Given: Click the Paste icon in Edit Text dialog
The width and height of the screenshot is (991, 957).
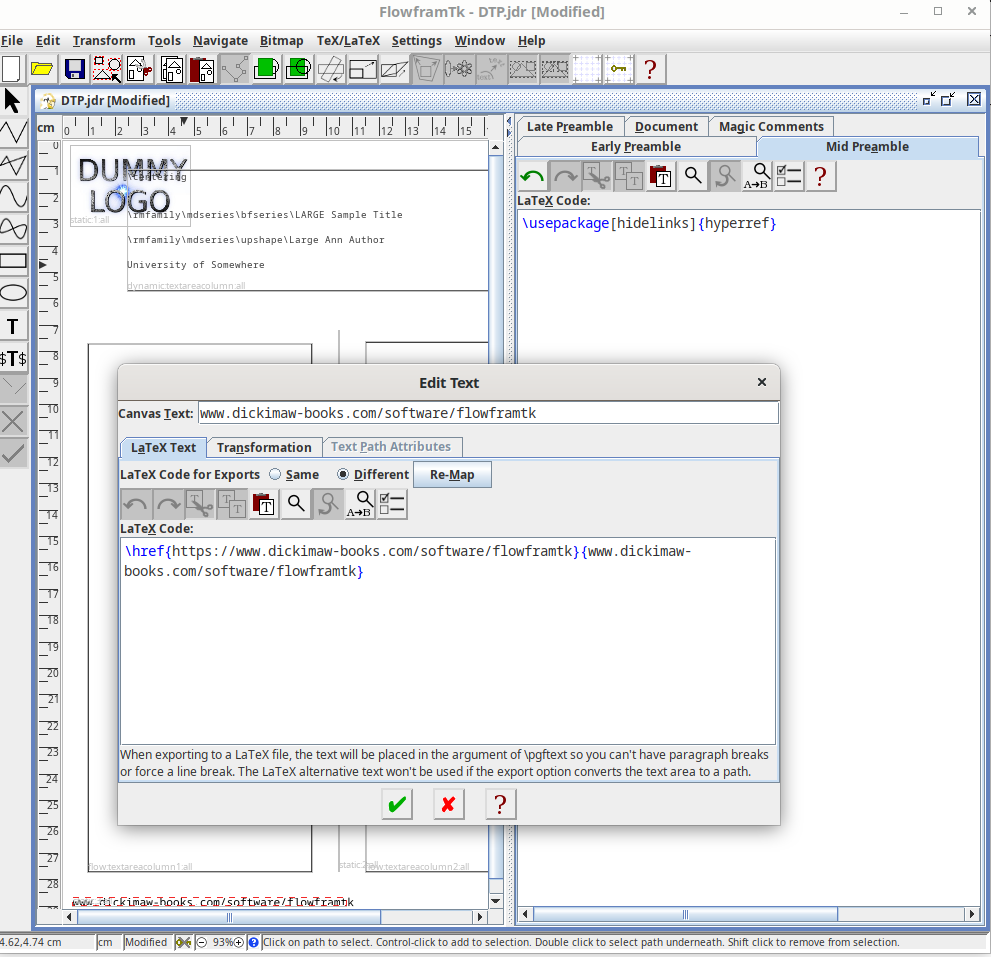Looking at the screenshot, I should [264, 505].
